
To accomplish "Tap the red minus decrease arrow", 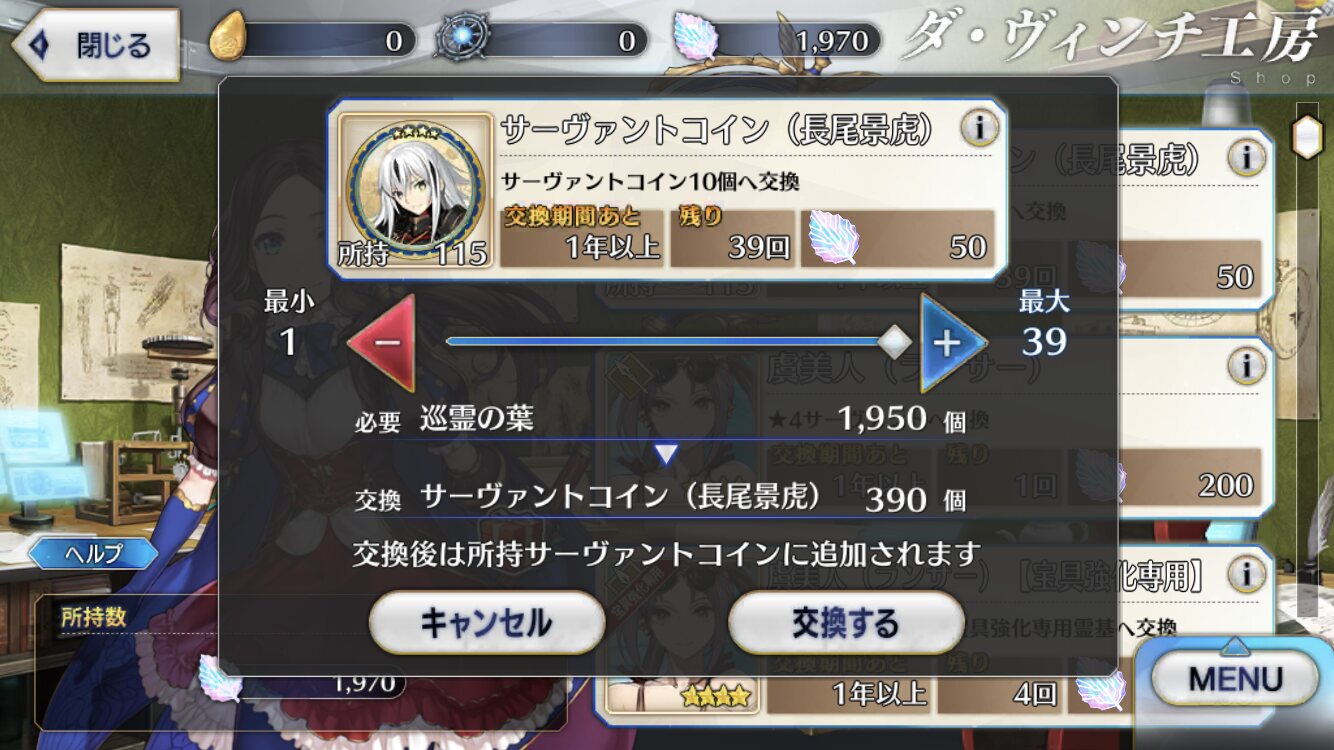I will click(x=382, y=343).
